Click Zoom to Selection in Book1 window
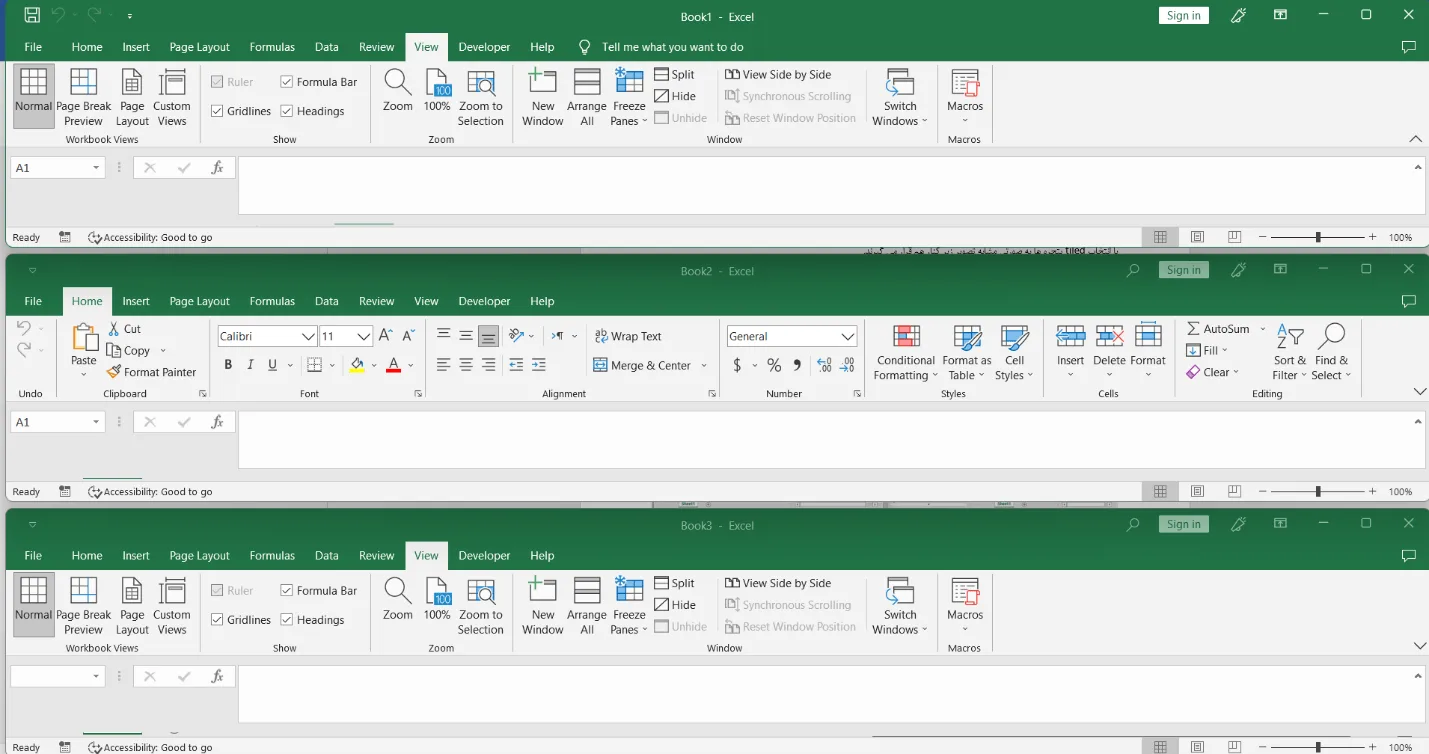The height and width of the screenshot is (754, 1429). click(481, 98)
